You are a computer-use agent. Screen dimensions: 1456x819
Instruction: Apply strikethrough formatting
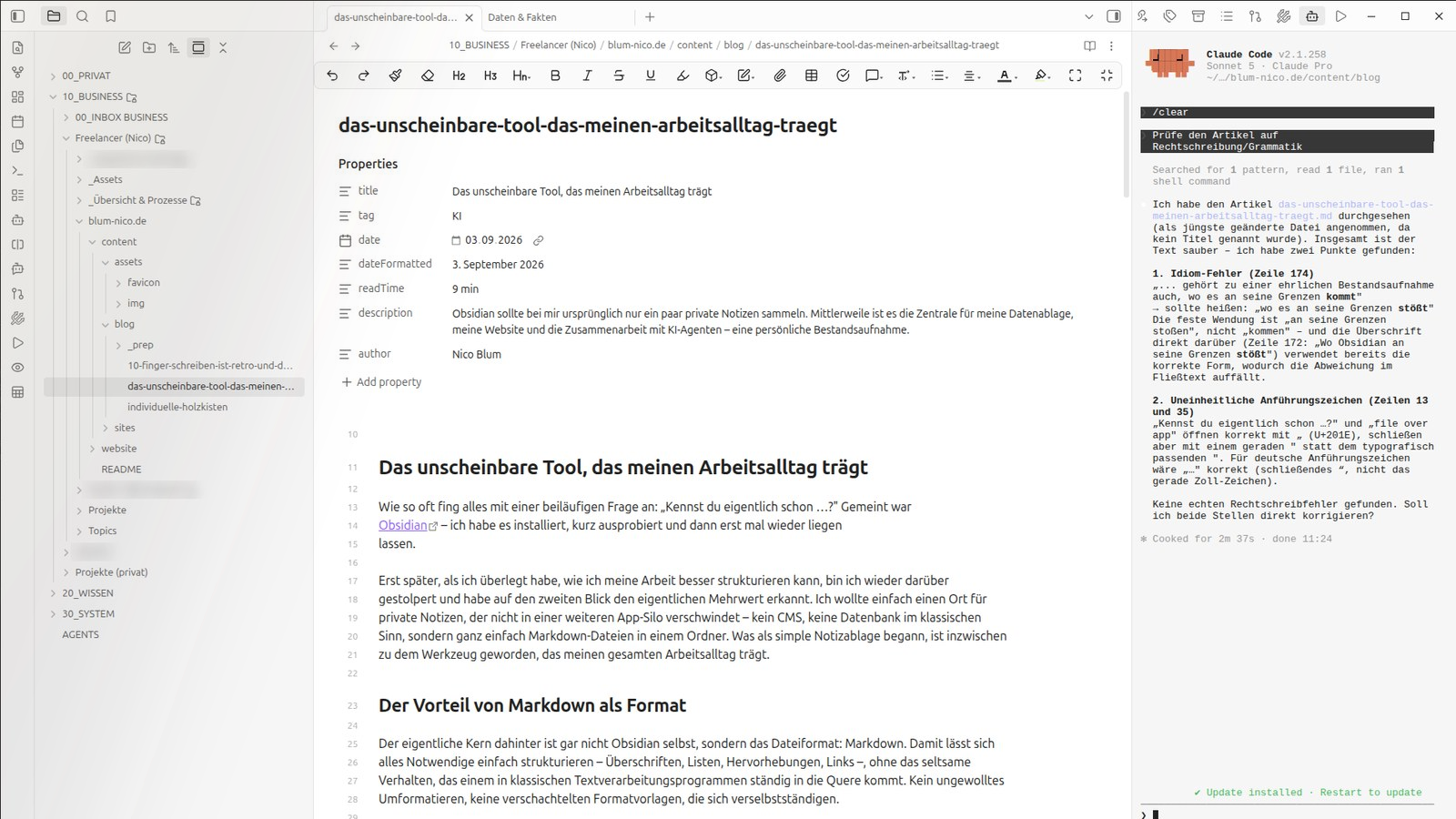tap(619, 76)
